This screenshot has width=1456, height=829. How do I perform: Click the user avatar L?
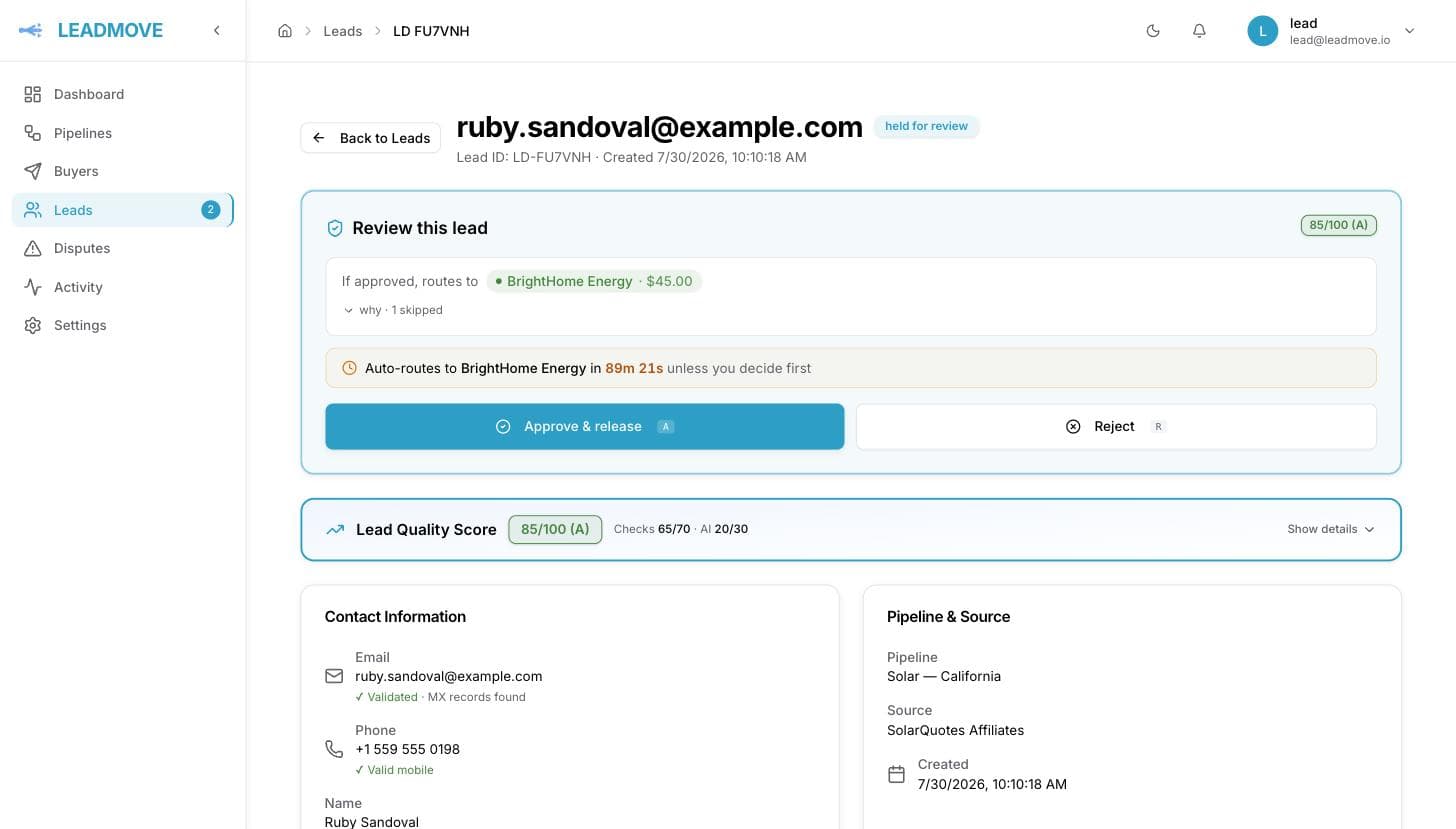(x=1262, y=31)
